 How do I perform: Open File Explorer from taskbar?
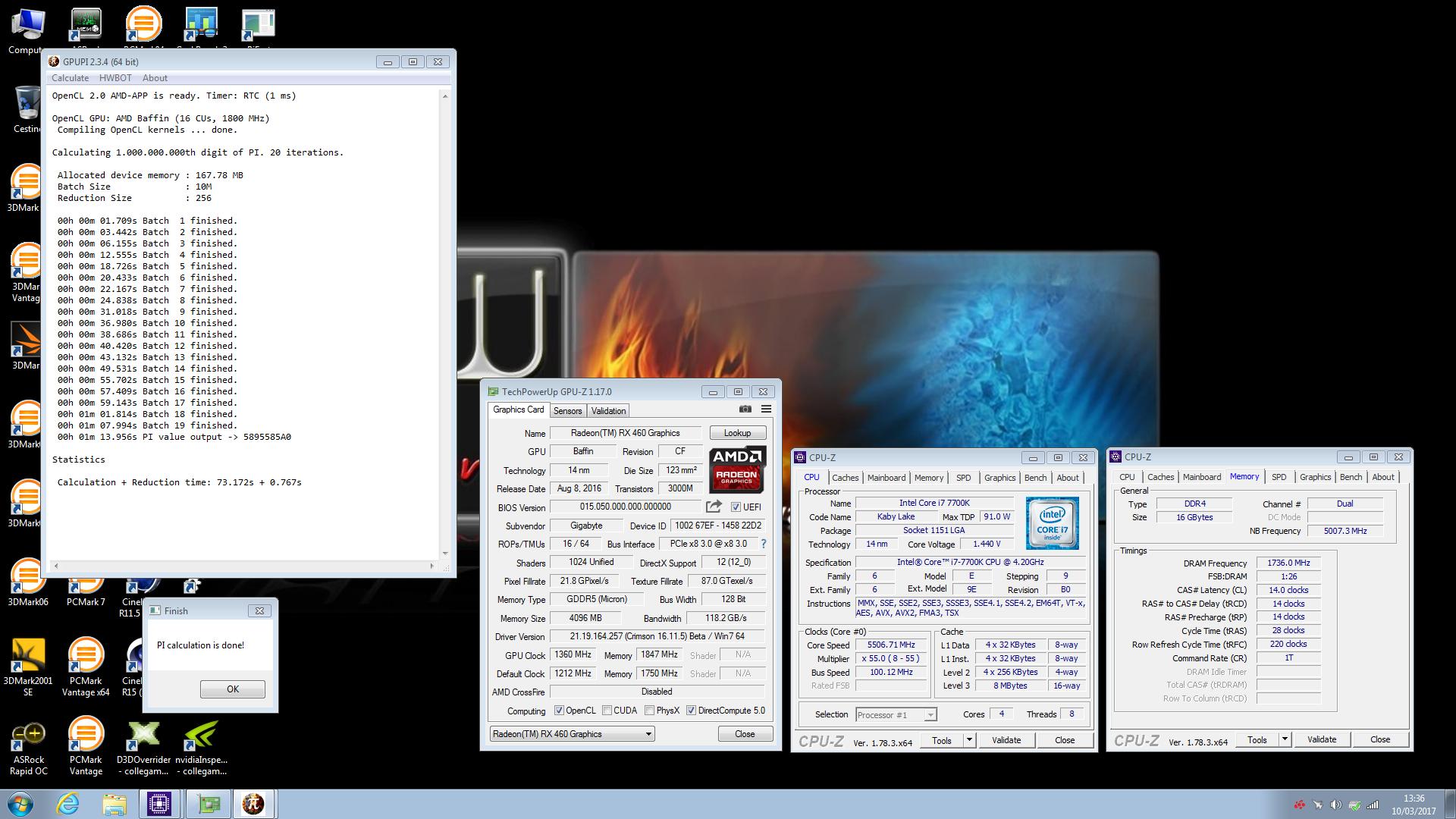114,804
